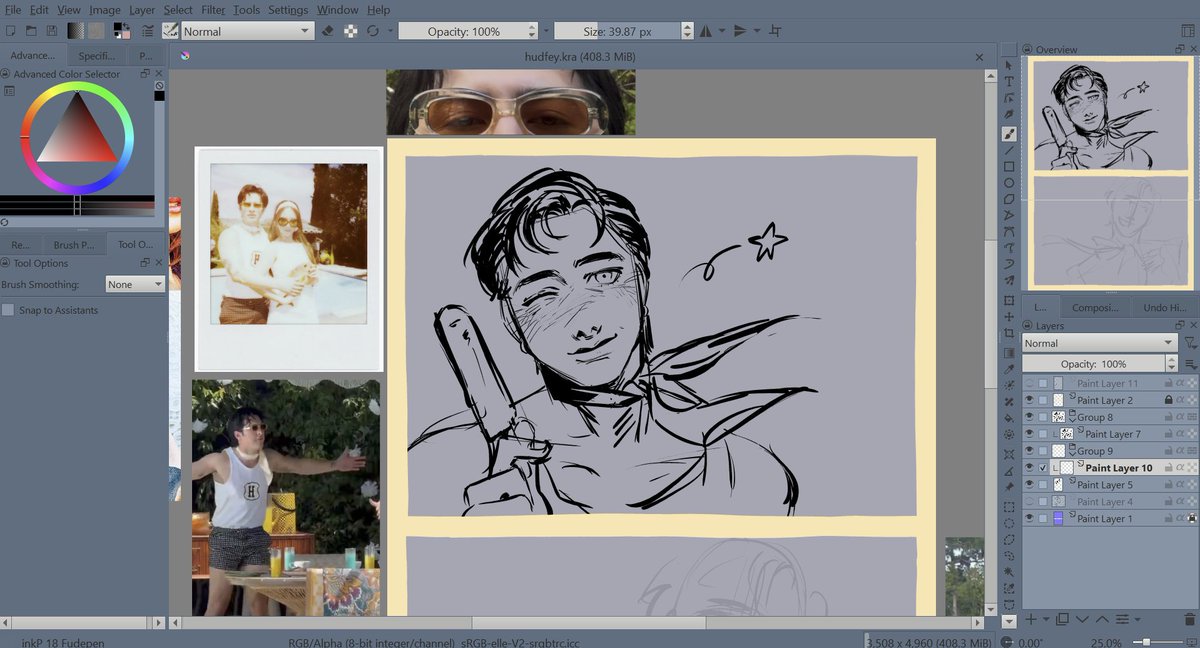Open the wrap around mode icon
The width and height of the screenshot is (1200, 648).
(x=777, y=31)
